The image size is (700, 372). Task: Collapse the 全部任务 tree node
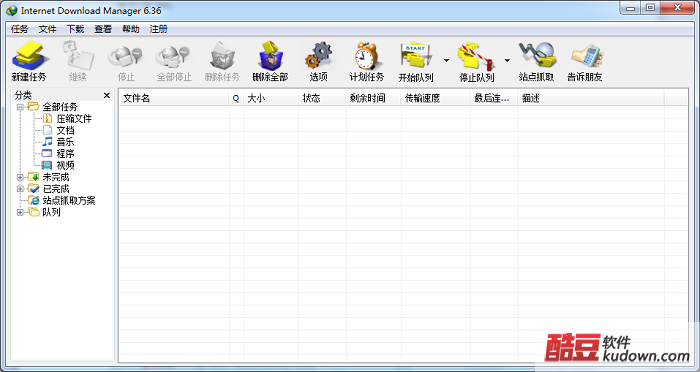coord(20,107)
